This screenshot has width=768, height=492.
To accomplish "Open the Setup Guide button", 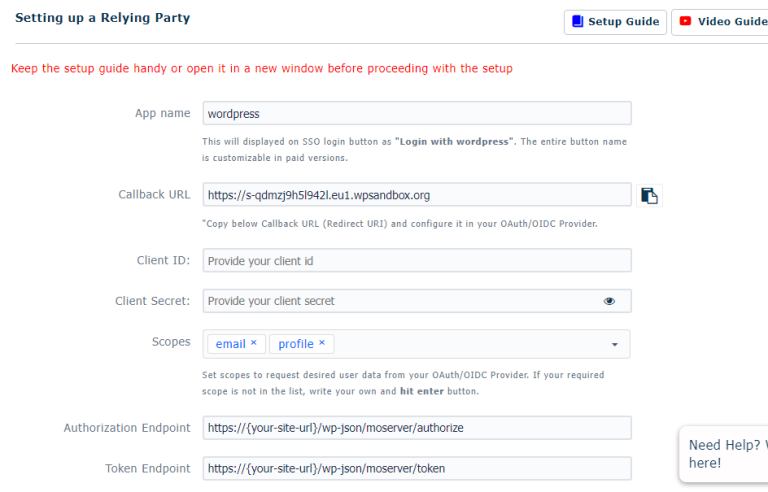I will pos(615,22).
